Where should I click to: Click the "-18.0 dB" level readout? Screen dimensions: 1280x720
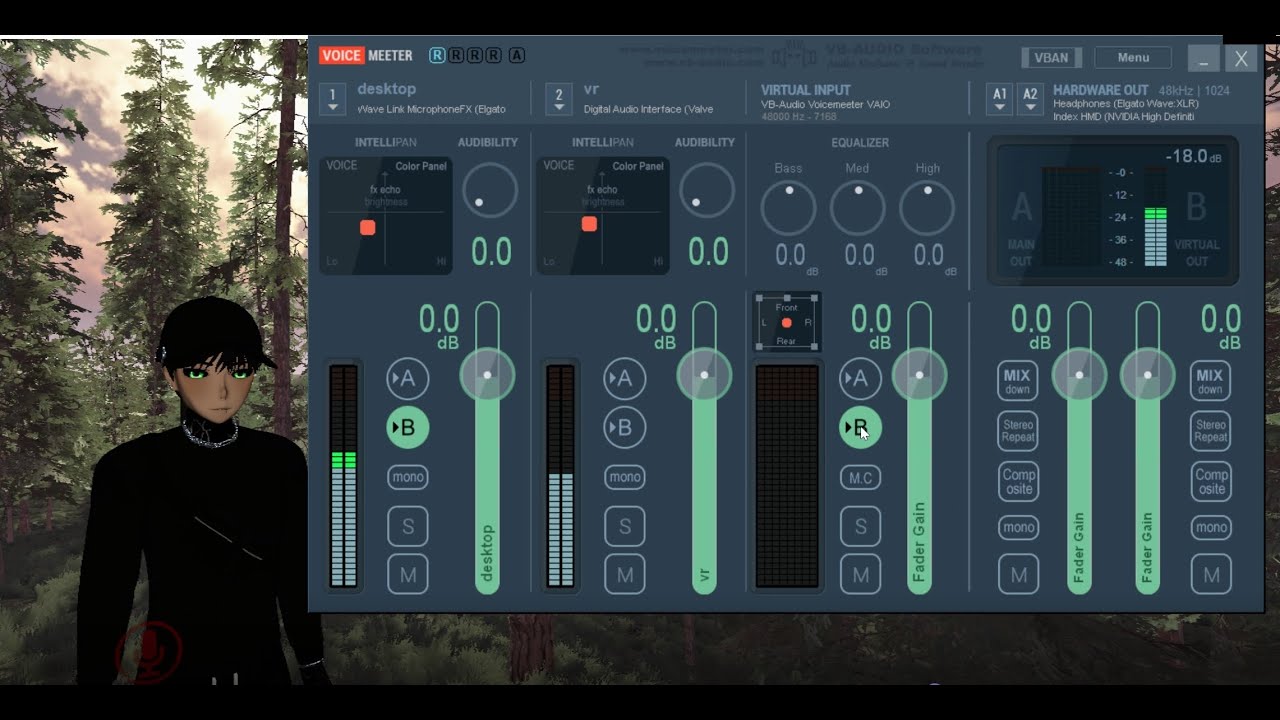point(1193,157)
